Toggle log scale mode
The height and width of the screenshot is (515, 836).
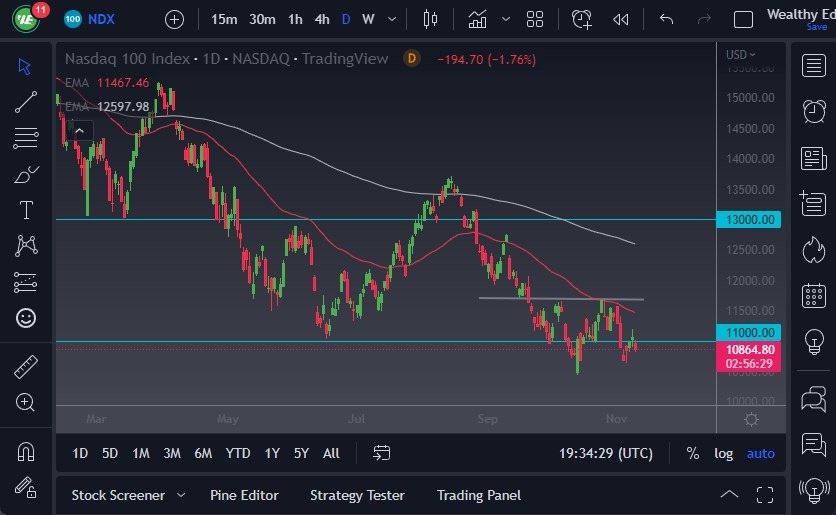pos(724,453)
